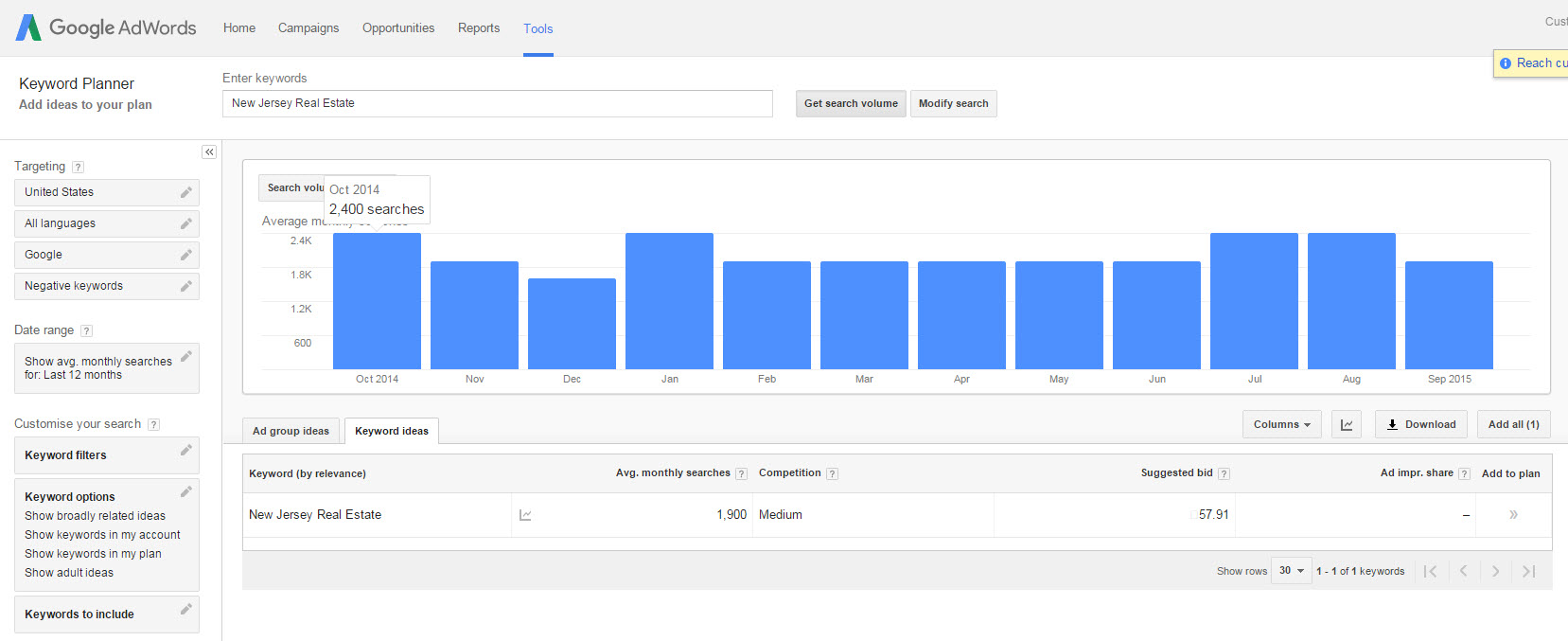This screenshot has height=641, width=1568.
Task: Click the Keyword Planner heading
Action: pyautogui.click(x=77, y=83)
